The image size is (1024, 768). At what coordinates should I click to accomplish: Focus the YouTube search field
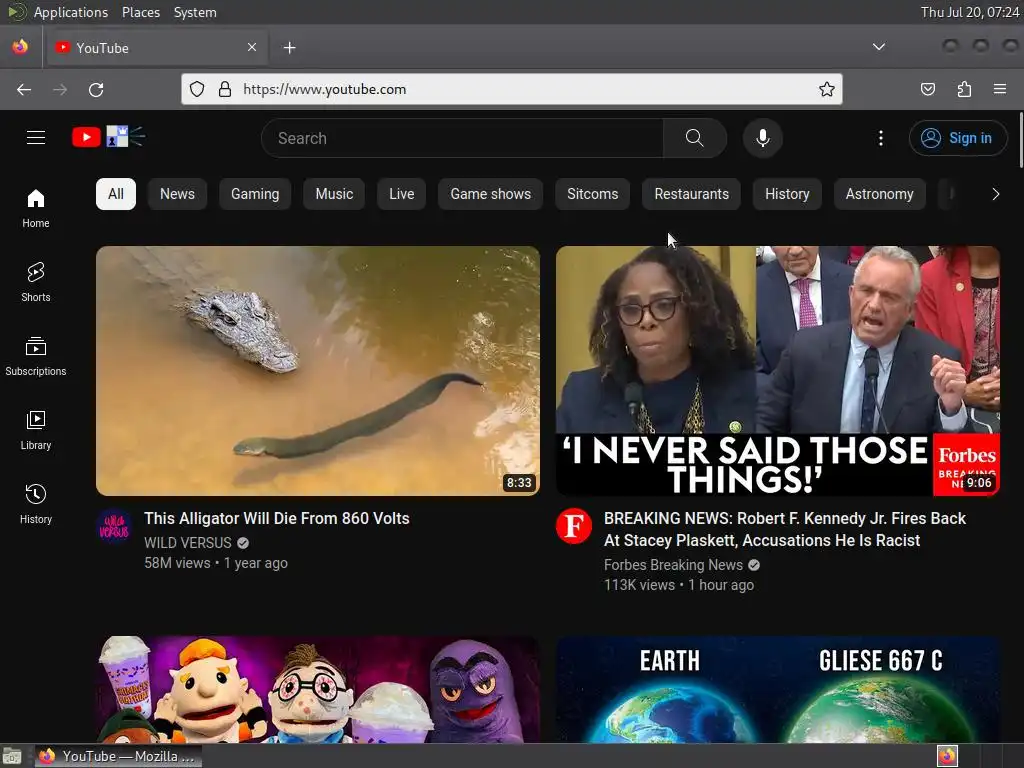pos(462,138)
